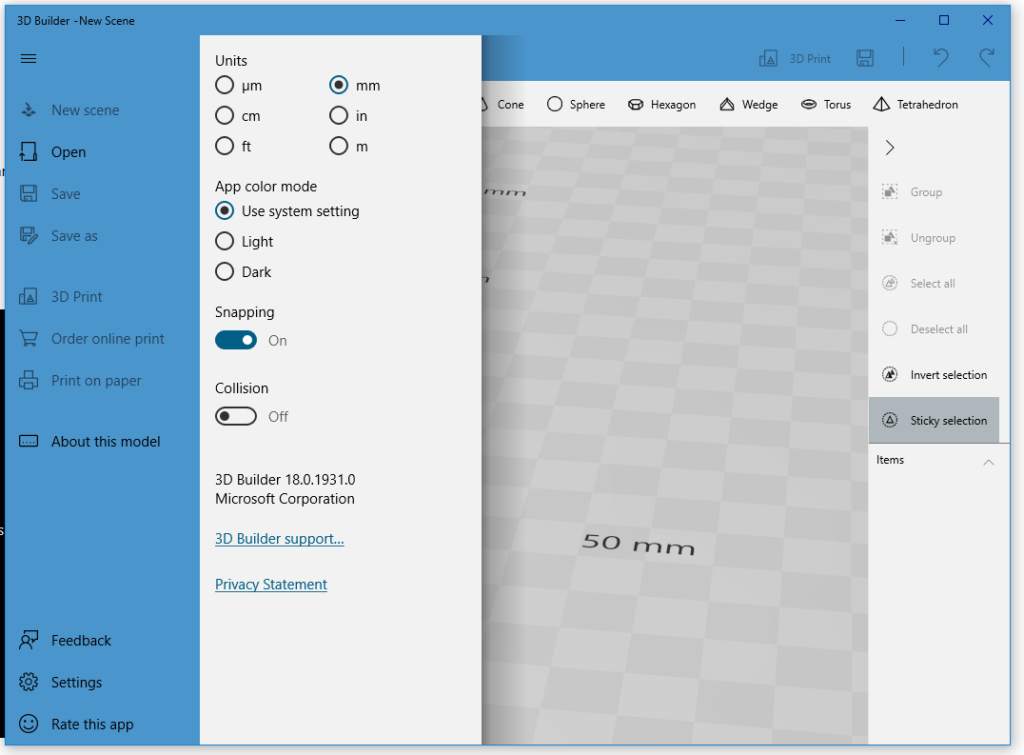Click the Open file icon
This screenshot has height=755, width=1024.
[28, 152]
